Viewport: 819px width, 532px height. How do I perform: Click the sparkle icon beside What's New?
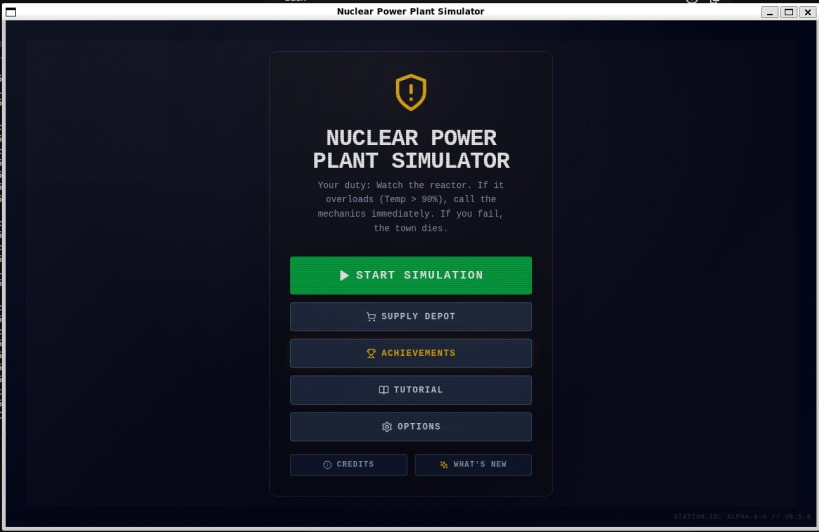[444, 465]
